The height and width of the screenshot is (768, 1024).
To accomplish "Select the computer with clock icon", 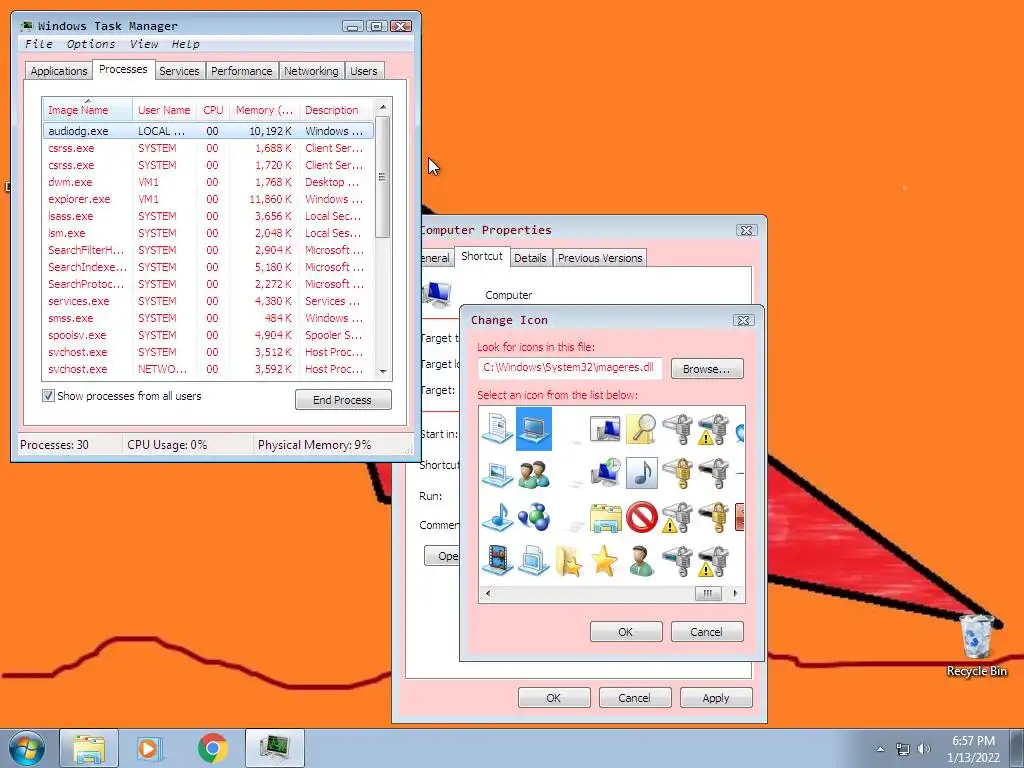I will point(605,473).
